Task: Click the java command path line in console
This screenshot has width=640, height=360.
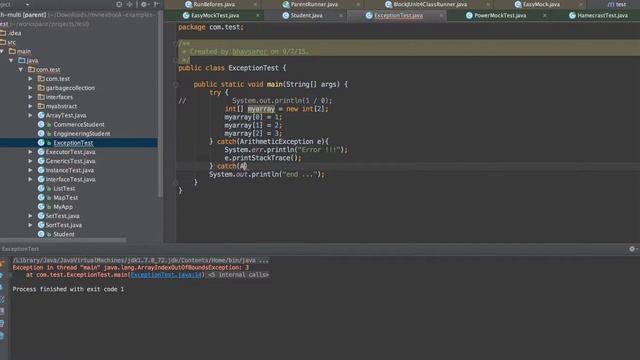Action: [x=141, y=260]
